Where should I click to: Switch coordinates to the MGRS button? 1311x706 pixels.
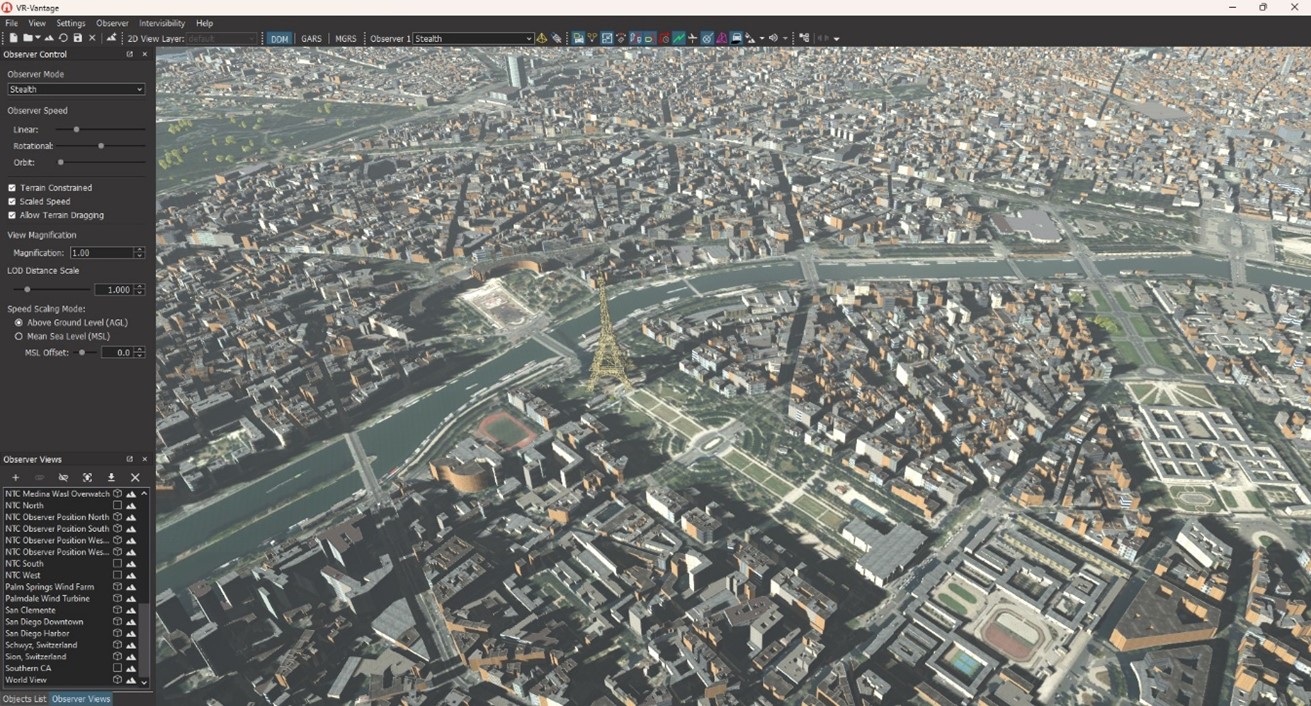[x=345, y=38]
